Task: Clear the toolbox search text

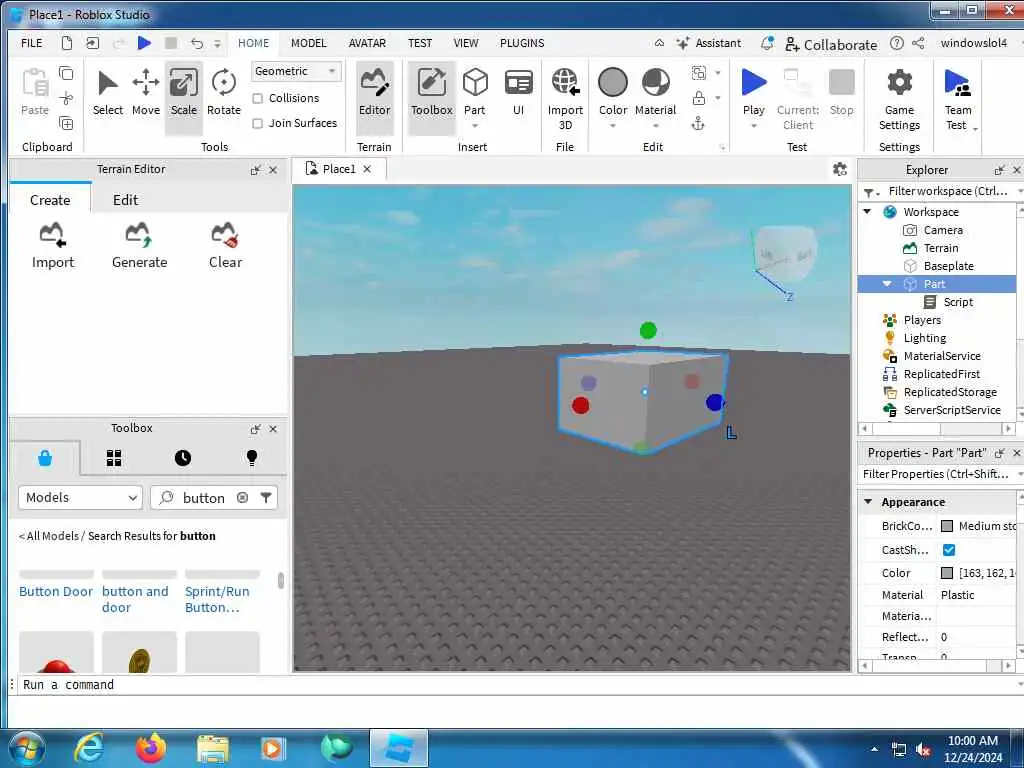Action: (x=242, y=498)
